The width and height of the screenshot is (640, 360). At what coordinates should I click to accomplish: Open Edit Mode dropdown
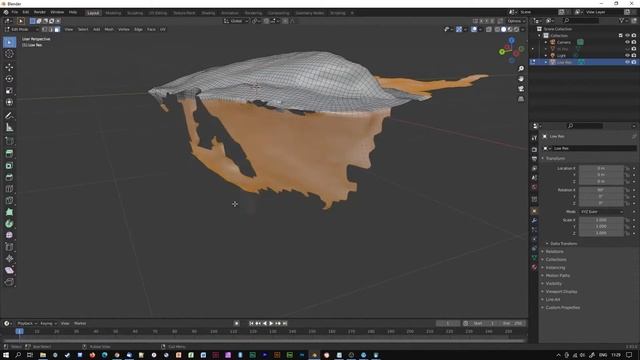pyautogui.click(x=22, y=29)
